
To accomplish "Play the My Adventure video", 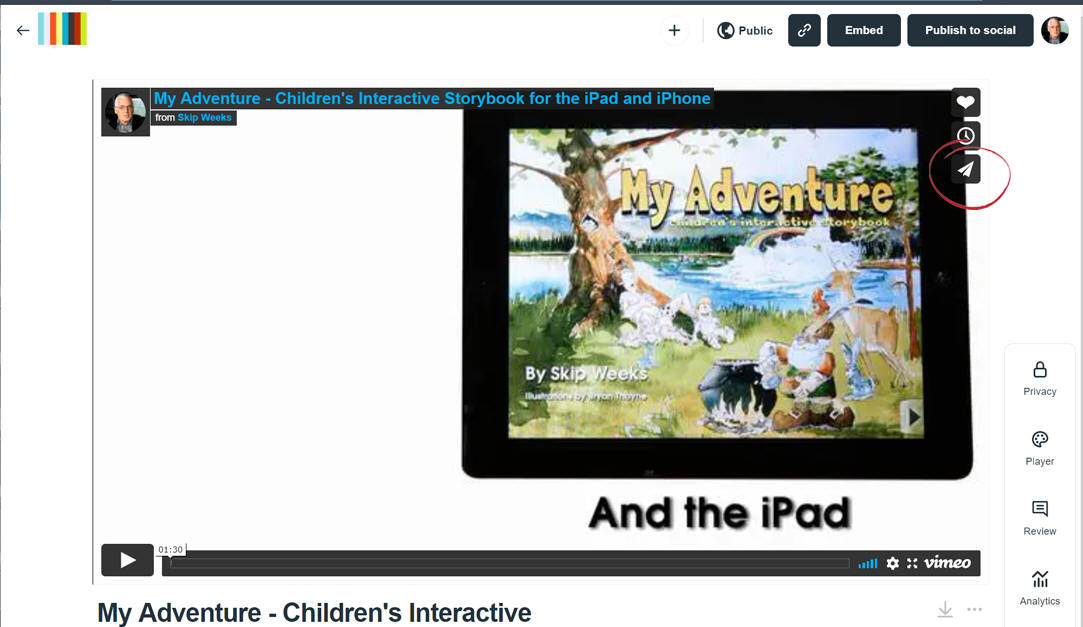I will click(x=127, y=560).
